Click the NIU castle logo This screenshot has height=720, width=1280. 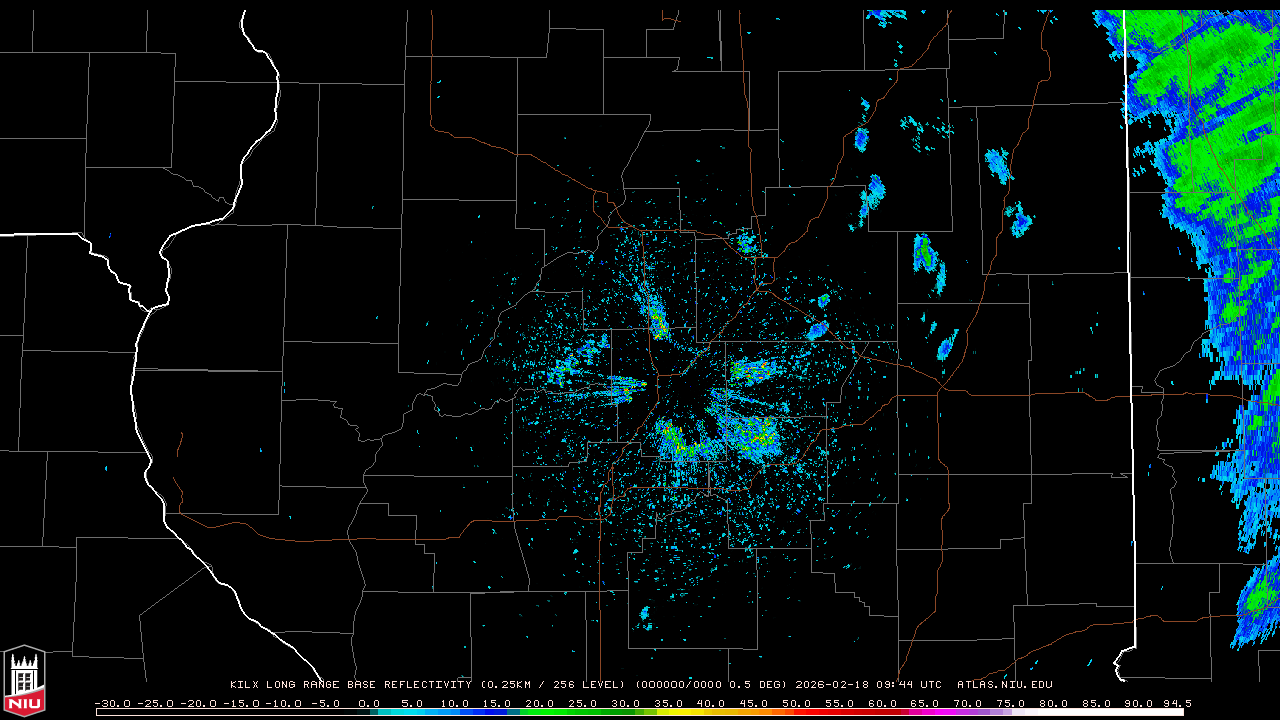[x=24, y=681]
